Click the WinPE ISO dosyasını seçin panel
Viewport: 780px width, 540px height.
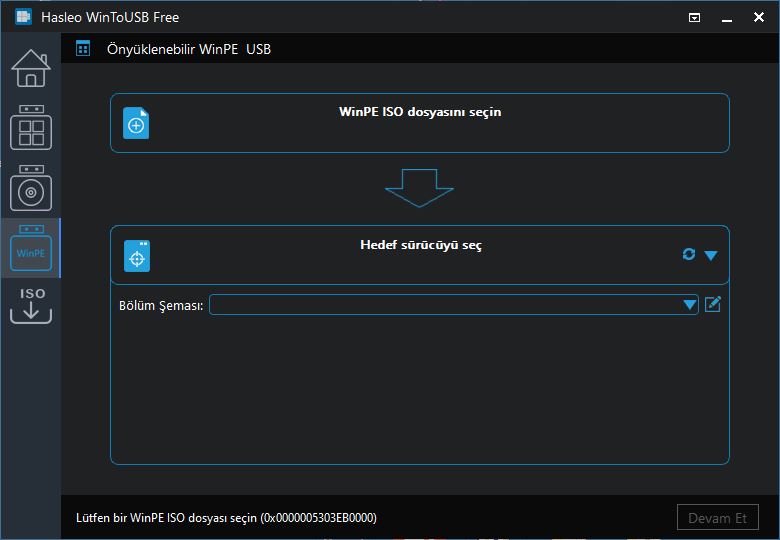pyautogui.click(x=420, y=123)
